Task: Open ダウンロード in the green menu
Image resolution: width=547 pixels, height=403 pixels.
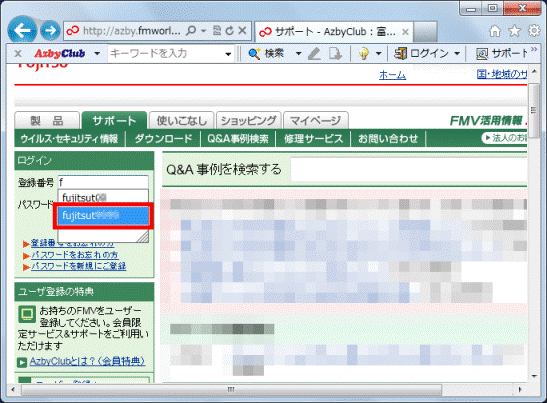Action: point(163,139)
